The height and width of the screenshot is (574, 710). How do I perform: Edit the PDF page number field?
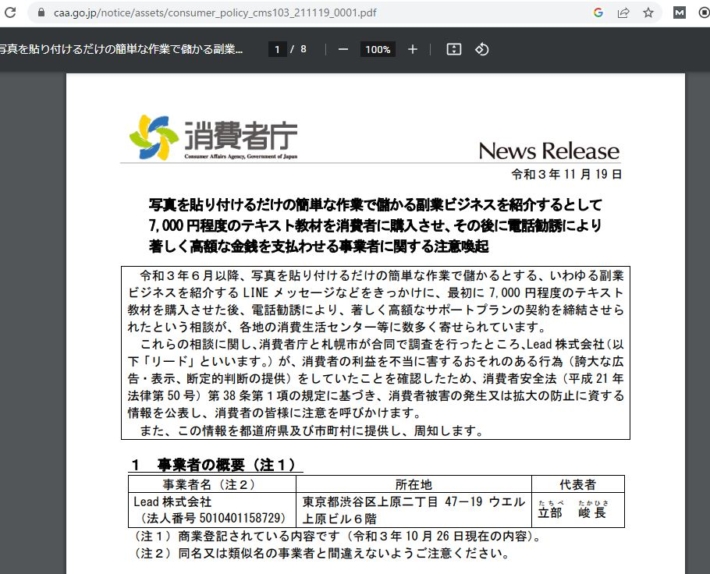pos(277,49)
